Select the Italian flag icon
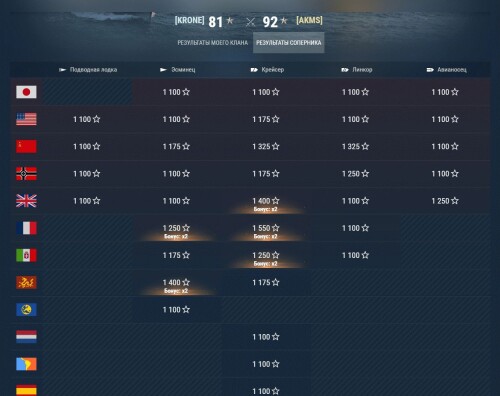This screenshot has width=500, height=396. pyautogui.click(x=26, y=255)
